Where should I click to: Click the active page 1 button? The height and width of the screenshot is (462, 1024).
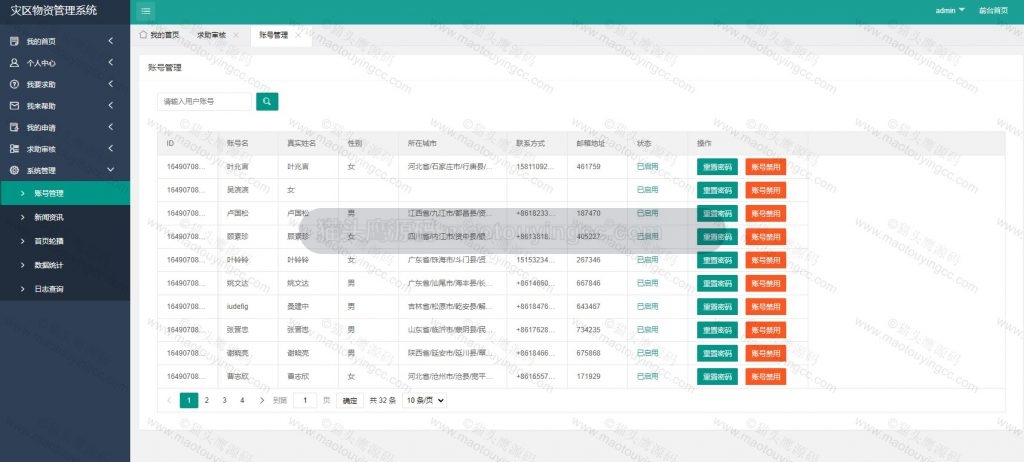[x=189, y=401]
